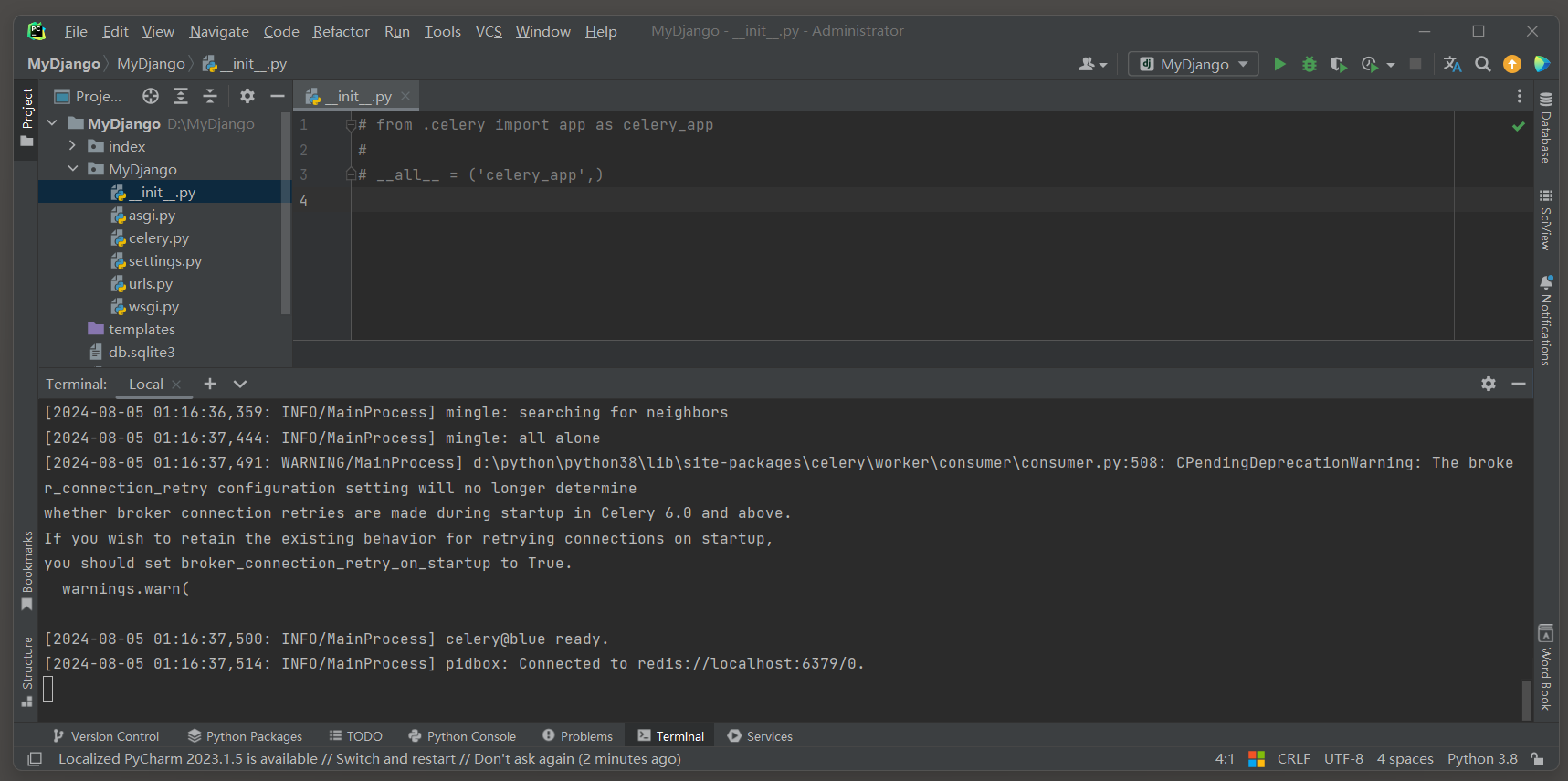Click the green inspection checkmark
The width and height of the screenshot is (1568, 781).
1519,126
